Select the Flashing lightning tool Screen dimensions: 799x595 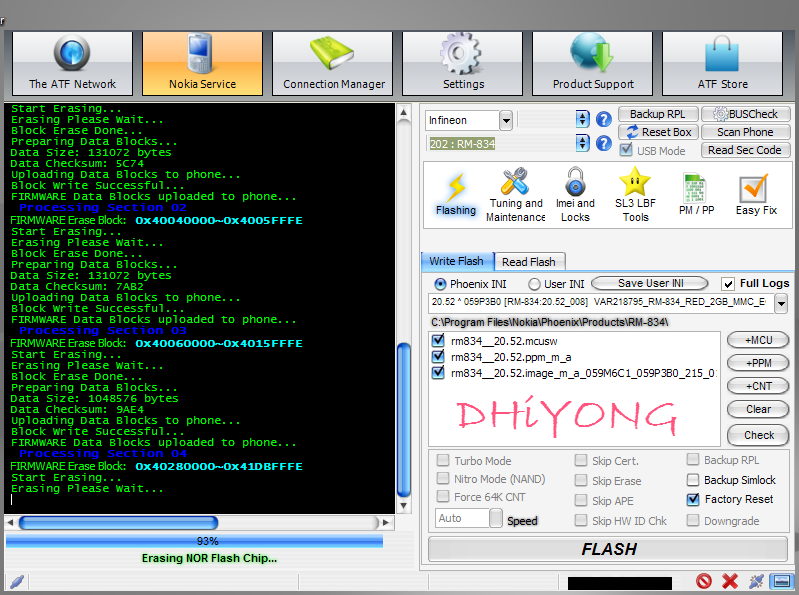(x=456, y=195)
